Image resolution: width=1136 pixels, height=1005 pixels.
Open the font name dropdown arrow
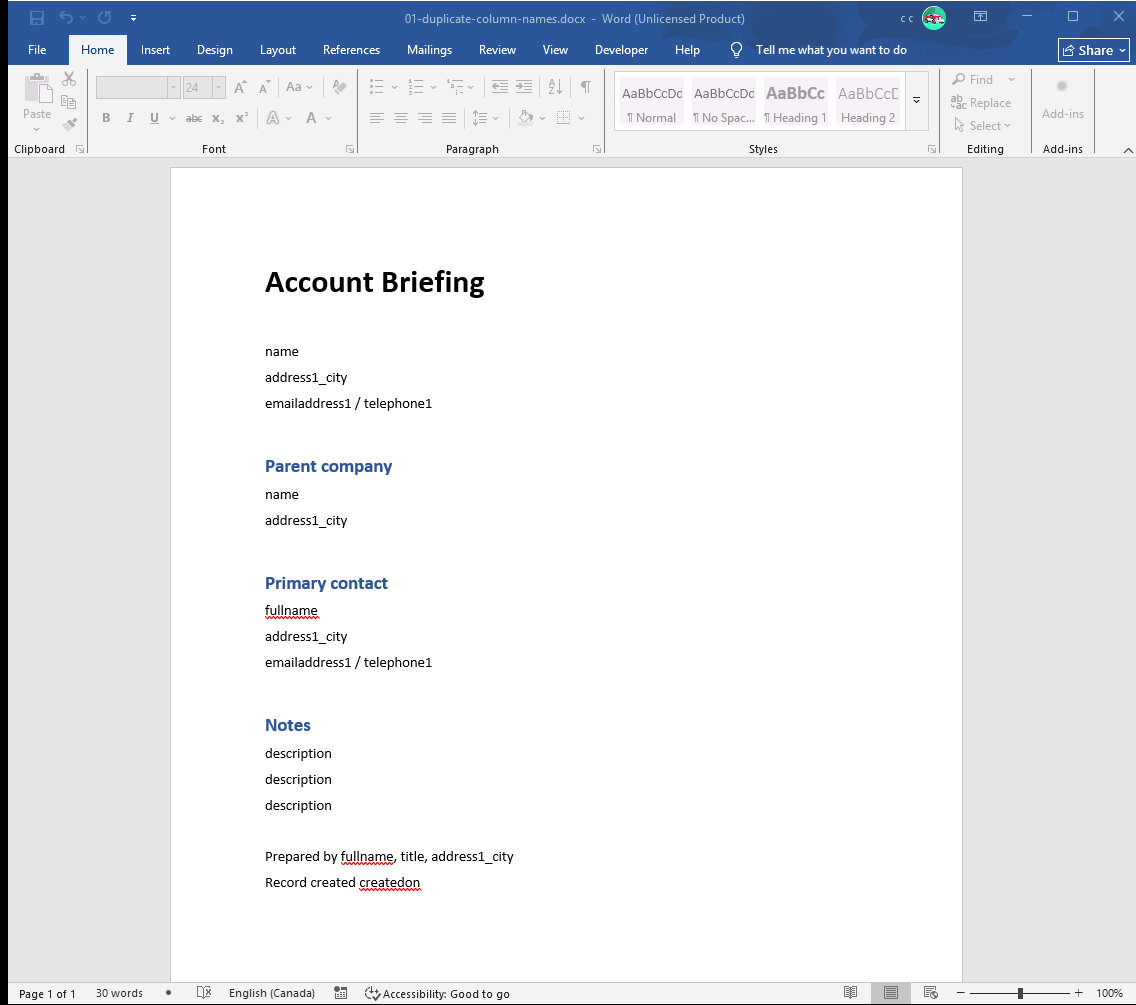coord(173,88)
